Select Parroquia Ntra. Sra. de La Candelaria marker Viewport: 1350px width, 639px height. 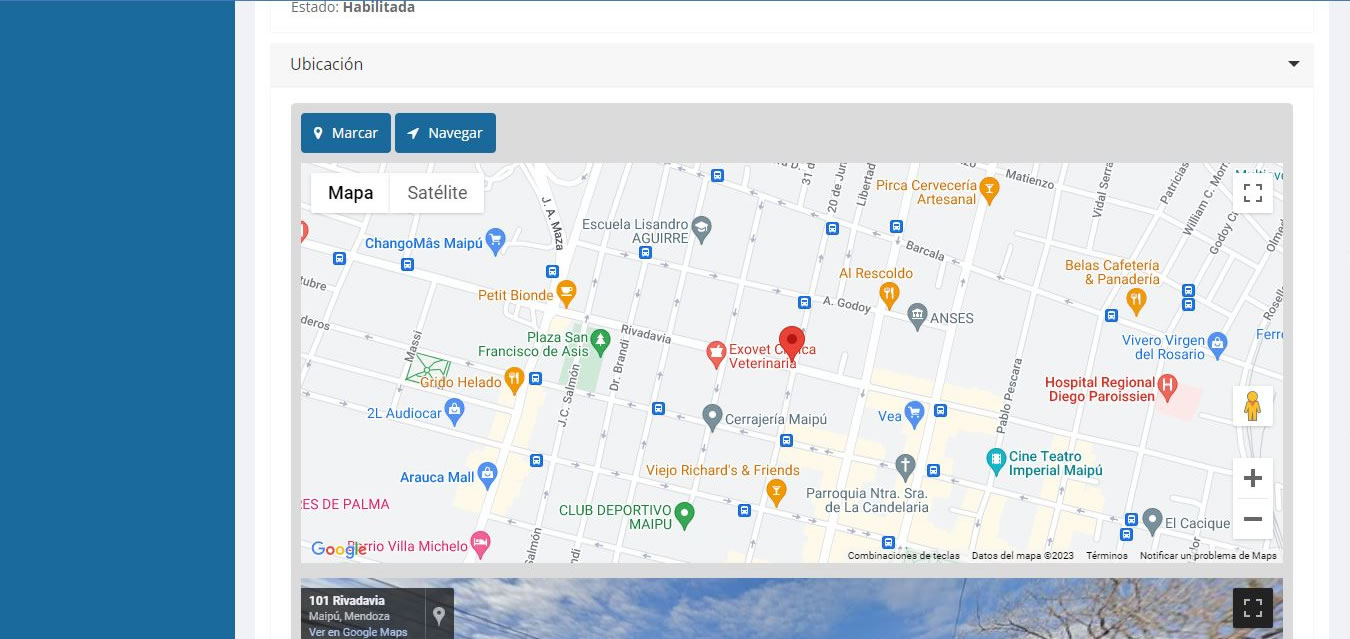tap(905, 466)
